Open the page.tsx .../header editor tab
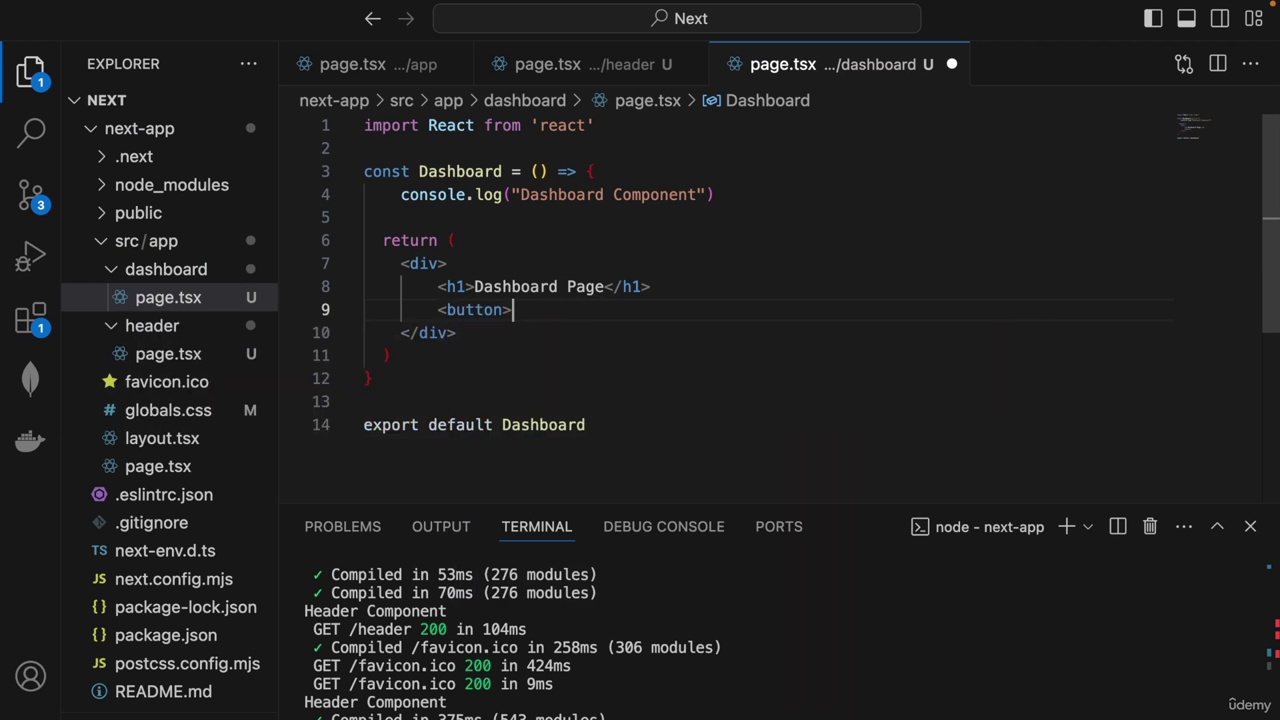 pos(592,64)
